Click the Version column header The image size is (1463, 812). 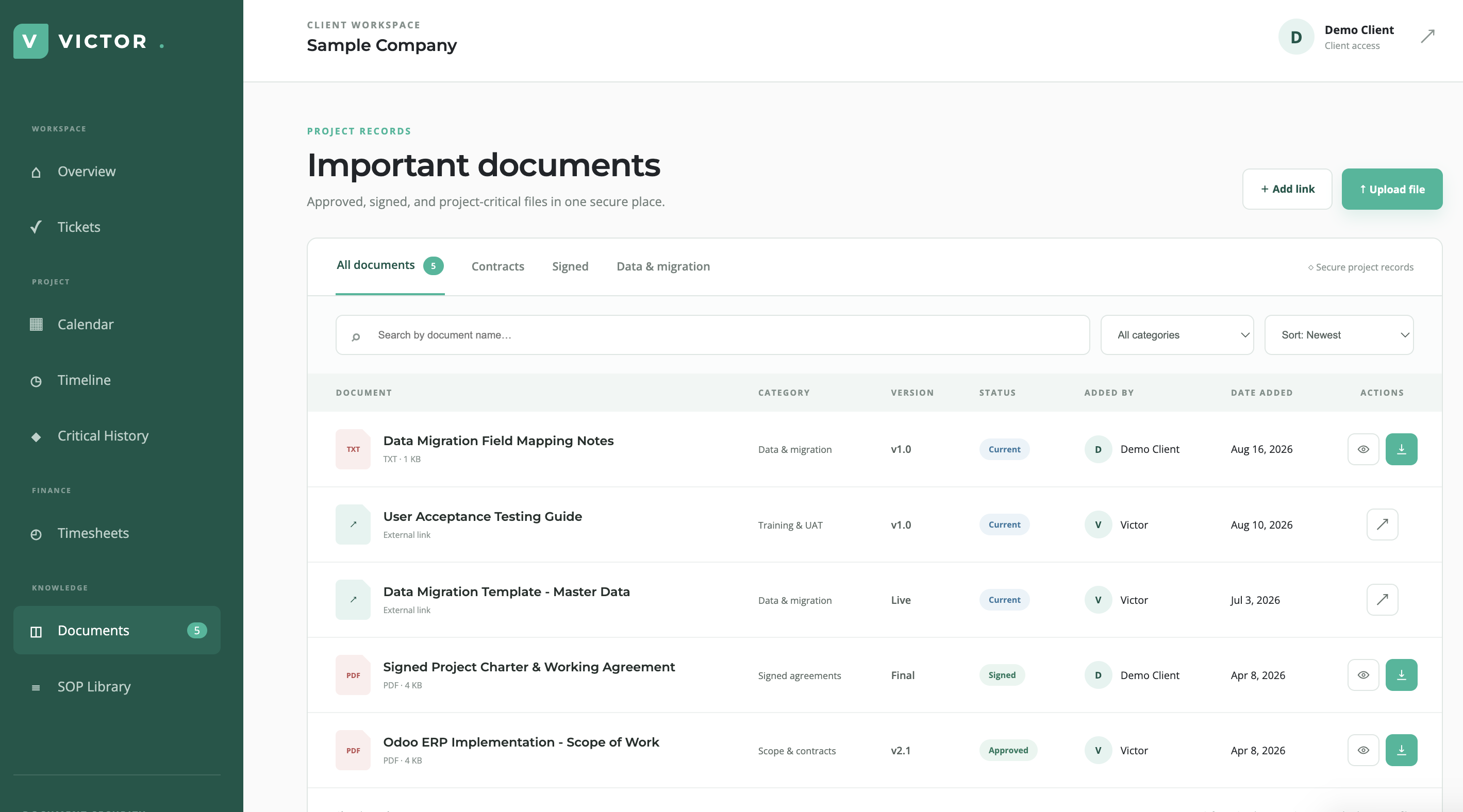click(x=912, y=393)
